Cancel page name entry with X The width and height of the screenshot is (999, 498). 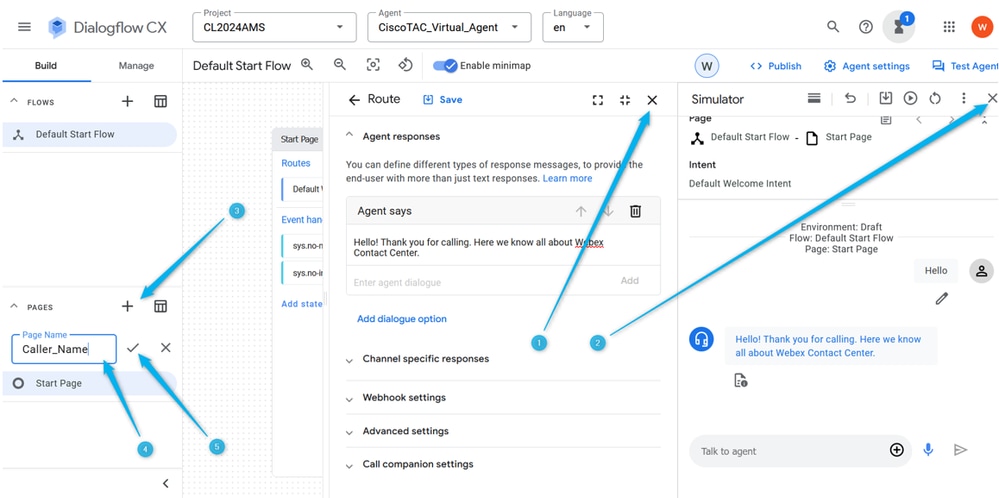coord(166,348)
